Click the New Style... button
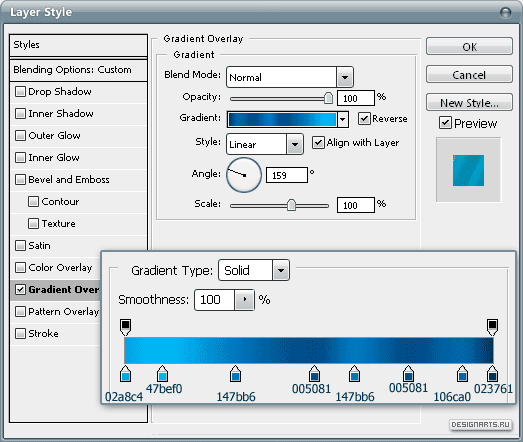Screen dimensions: 523x442 click(x=469, y=102)
